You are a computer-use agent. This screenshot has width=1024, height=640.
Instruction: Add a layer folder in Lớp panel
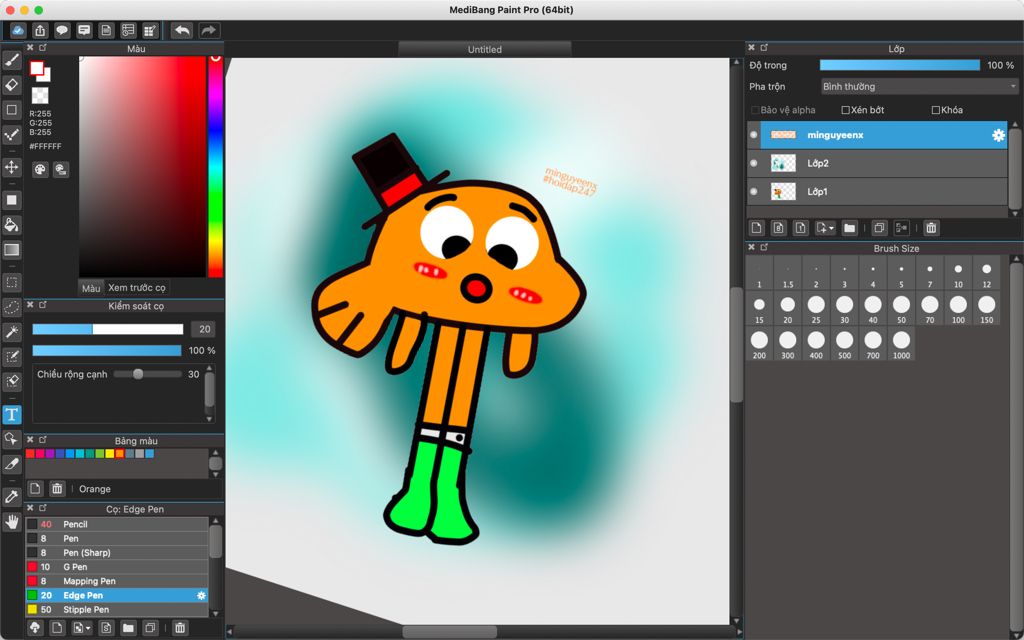849,228
